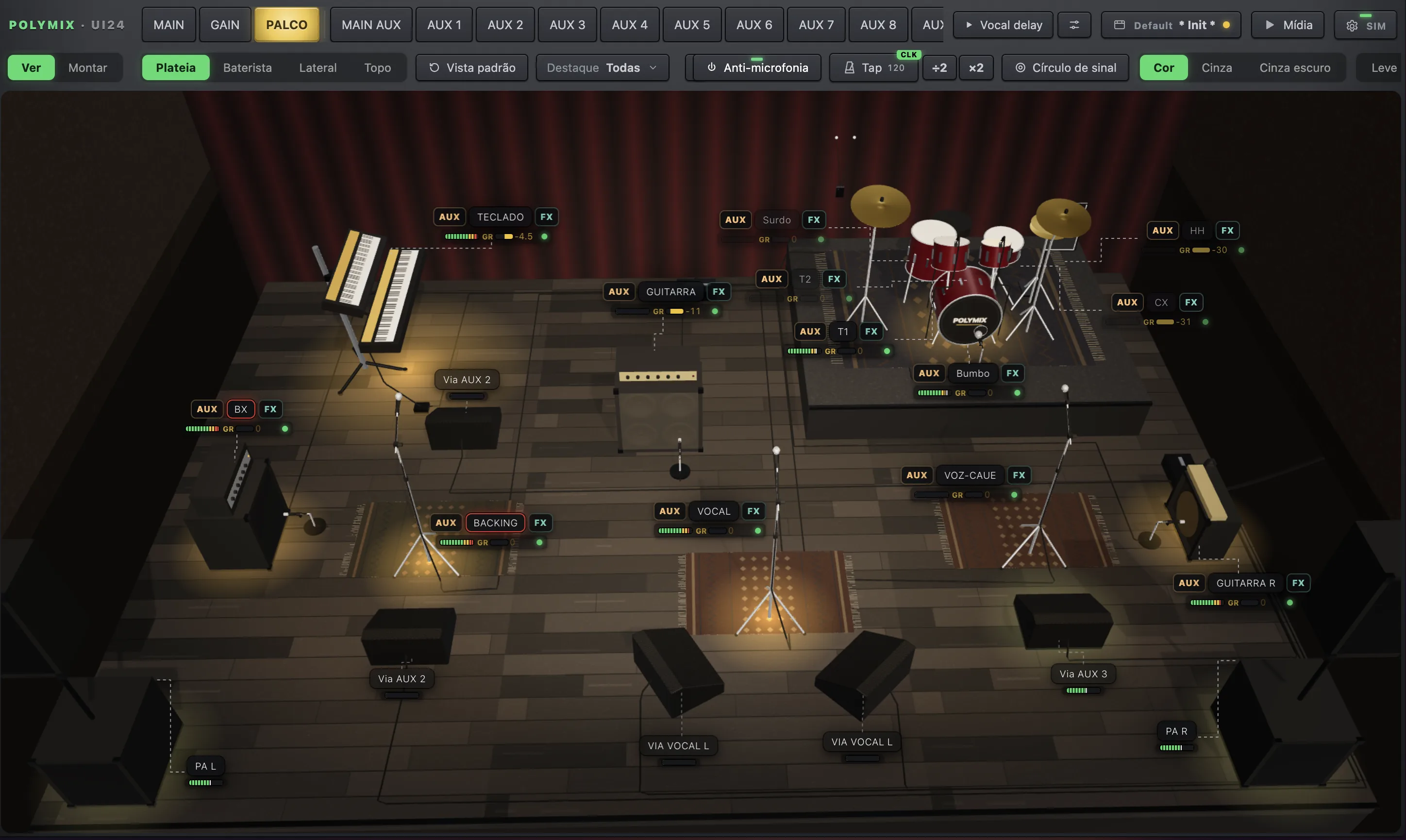
Task: Click the PA L speaker label
Action: point(205,766)
